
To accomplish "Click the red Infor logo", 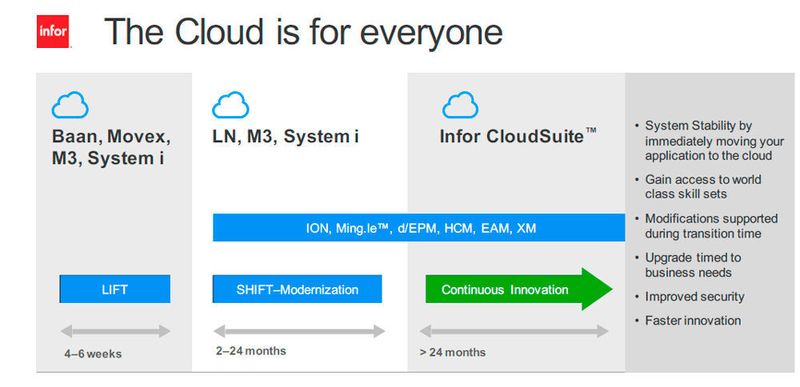I will click(53, 32).
